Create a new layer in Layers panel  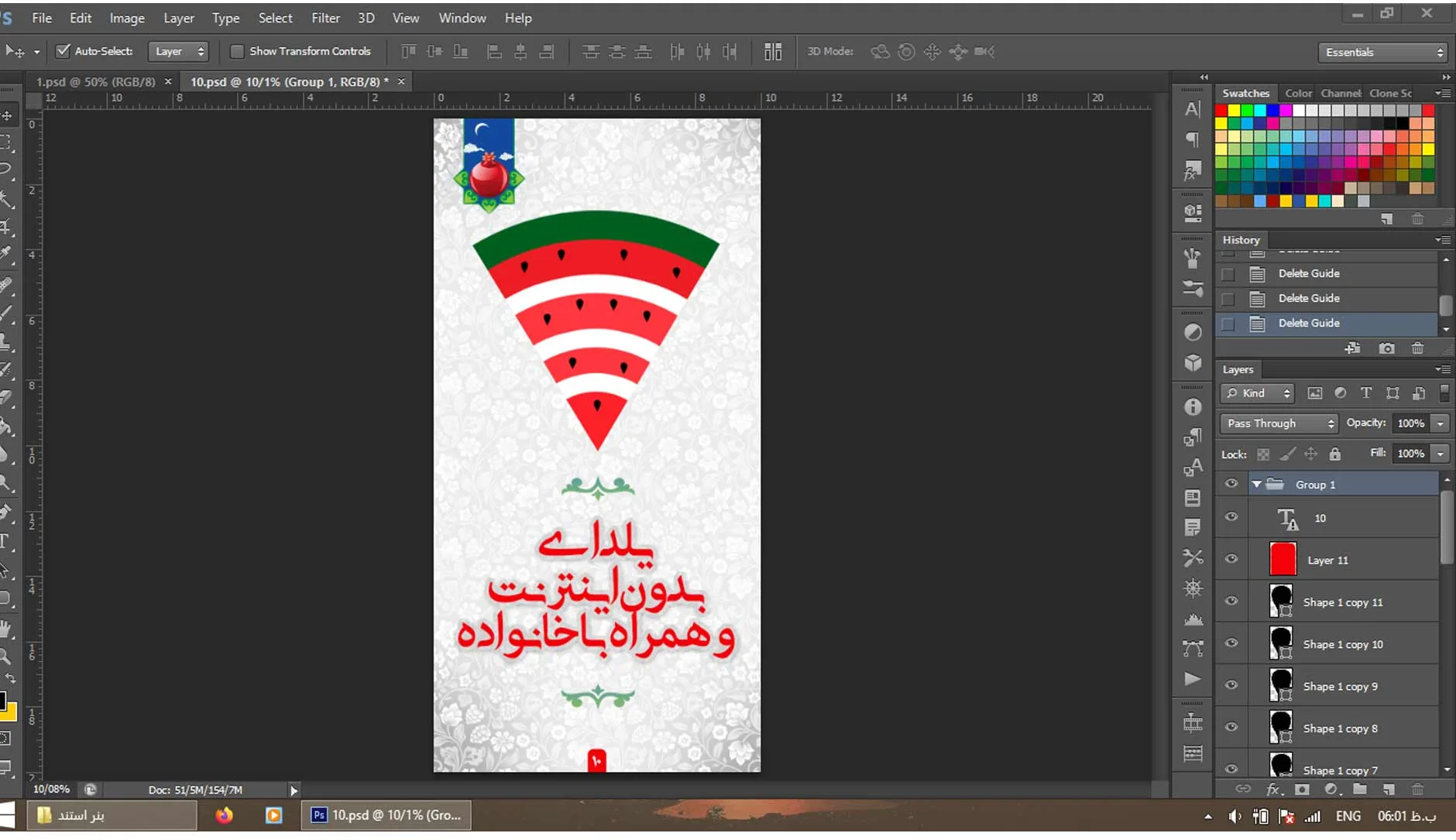[x=1389, y=790]
